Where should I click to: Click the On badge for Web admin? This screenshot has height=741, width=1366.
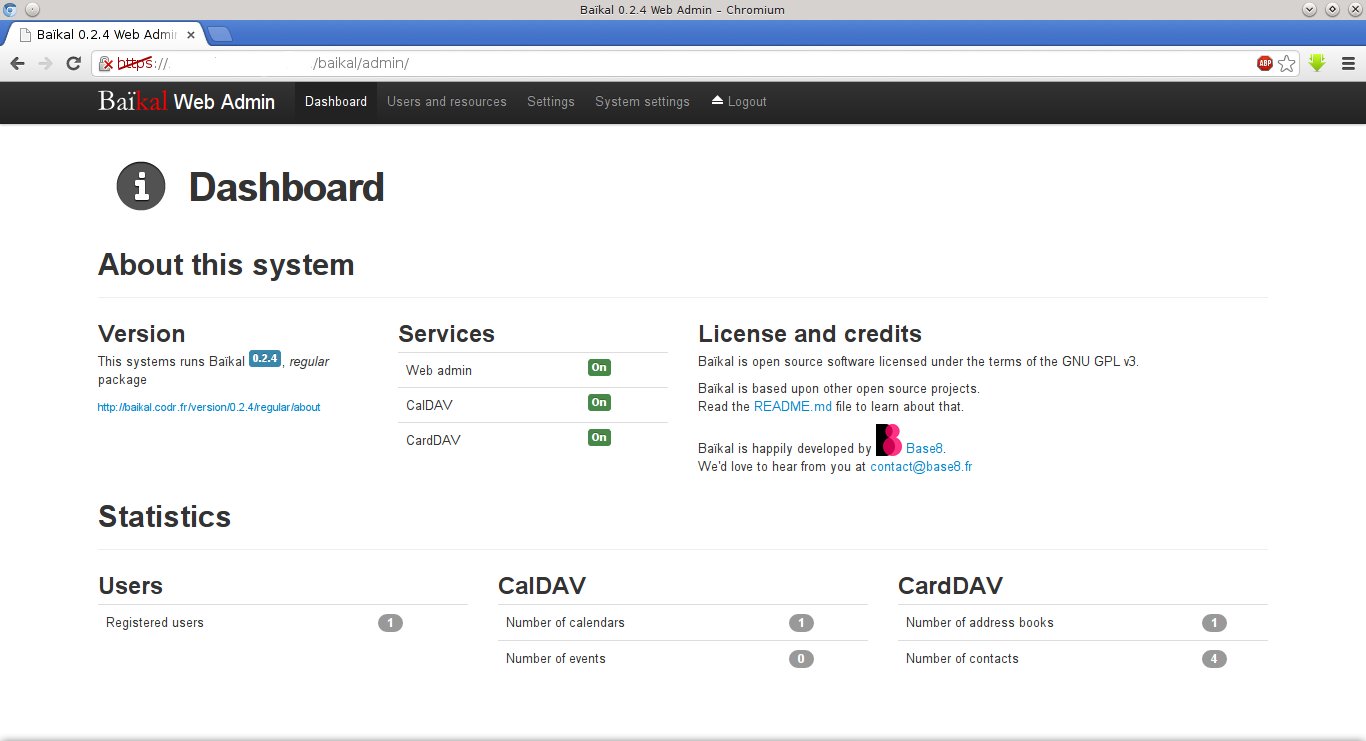[x=599, y=367]
